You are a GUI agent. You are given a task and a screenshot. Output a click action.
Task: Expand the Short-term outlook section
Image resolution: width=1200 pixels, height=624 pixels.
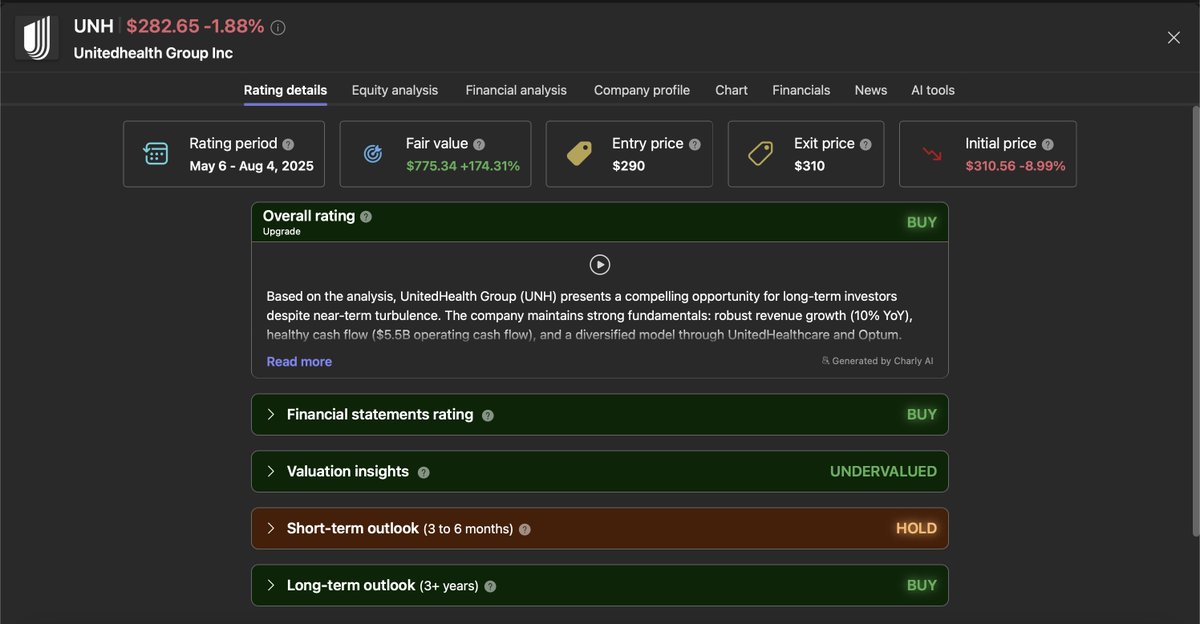tap(599, 528)
